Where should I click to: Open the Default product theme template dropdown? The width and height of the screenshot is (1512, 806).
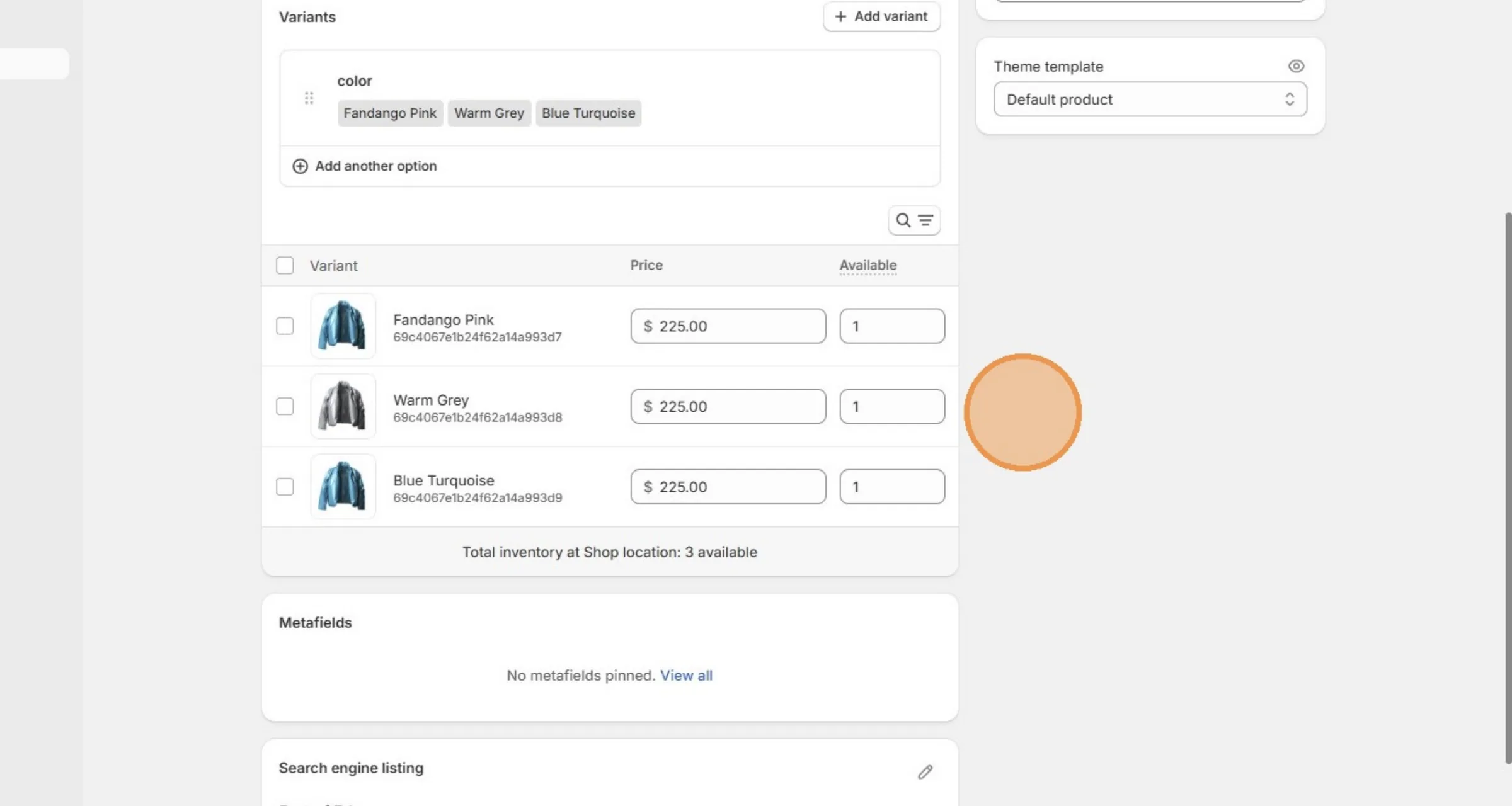pos(1150,99)
